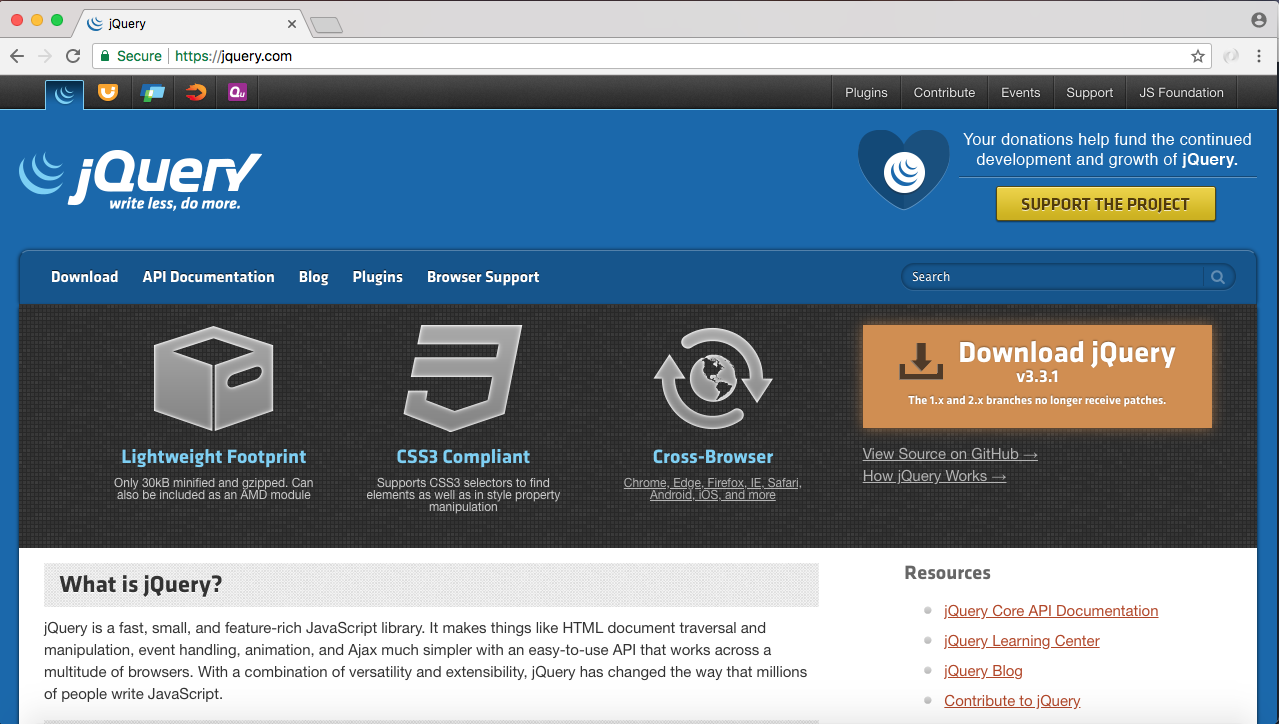The image size is (1279, 724).
Task: Open the Support top menu item
Action: [x=1089, y=93]
